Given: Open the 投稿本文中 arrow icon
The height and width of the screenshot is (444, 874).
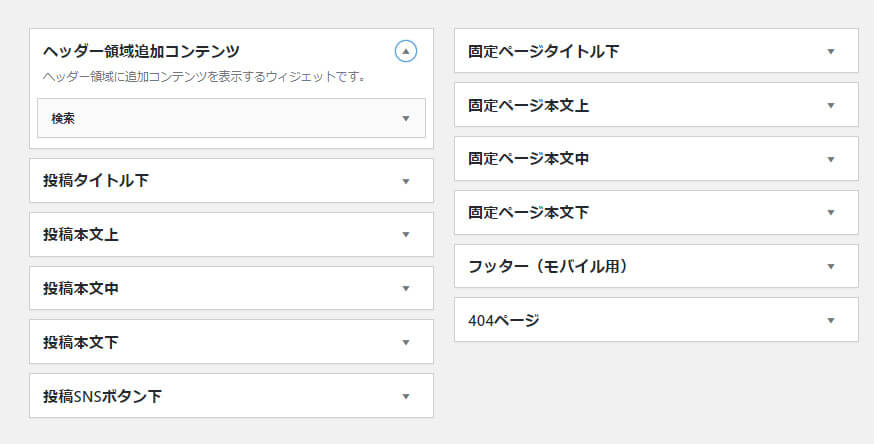Looking at the screenshot, I should [x=406, y=289].
